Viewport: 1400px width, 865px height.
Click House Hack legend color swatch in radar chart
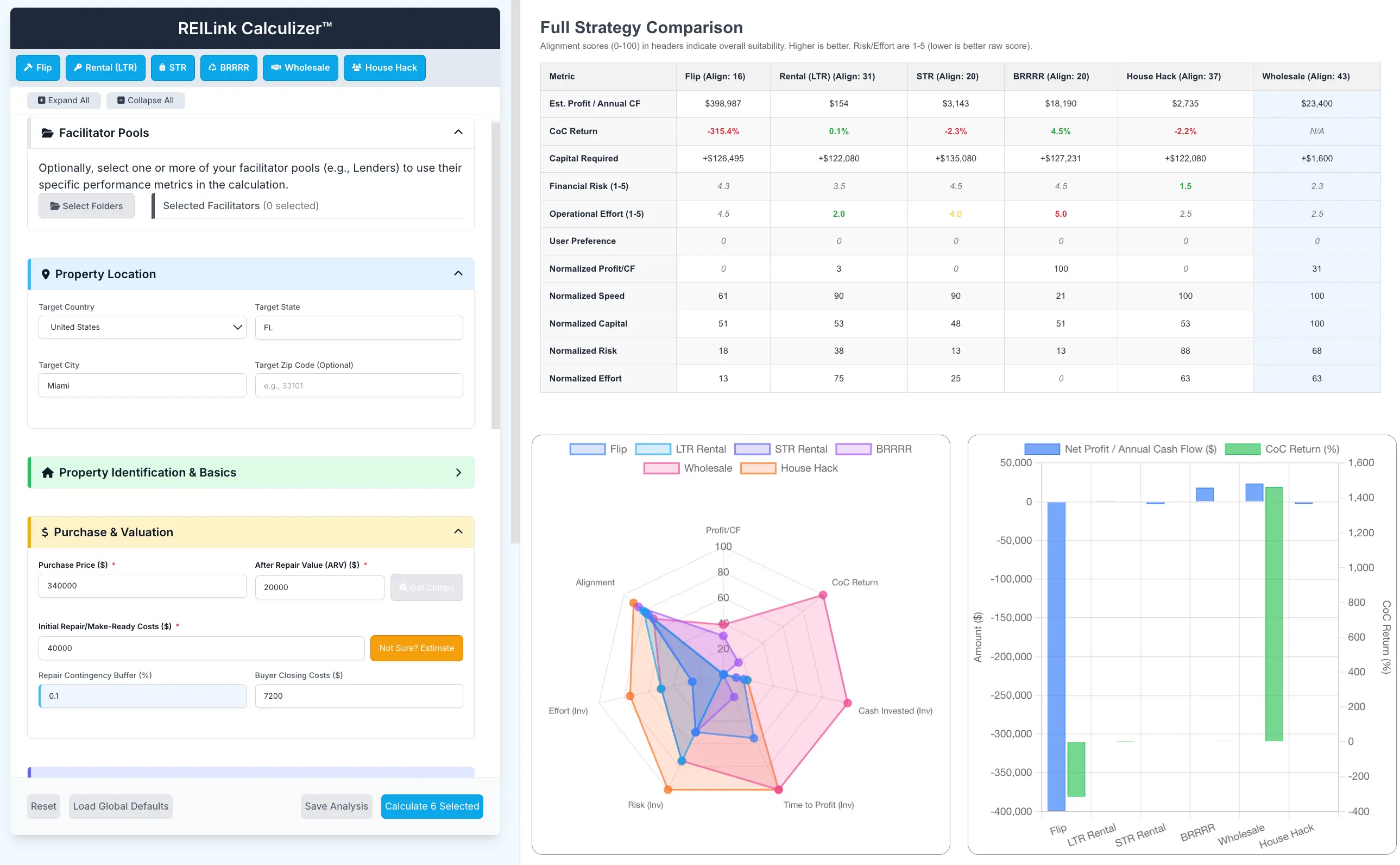(x=758, y=468)
